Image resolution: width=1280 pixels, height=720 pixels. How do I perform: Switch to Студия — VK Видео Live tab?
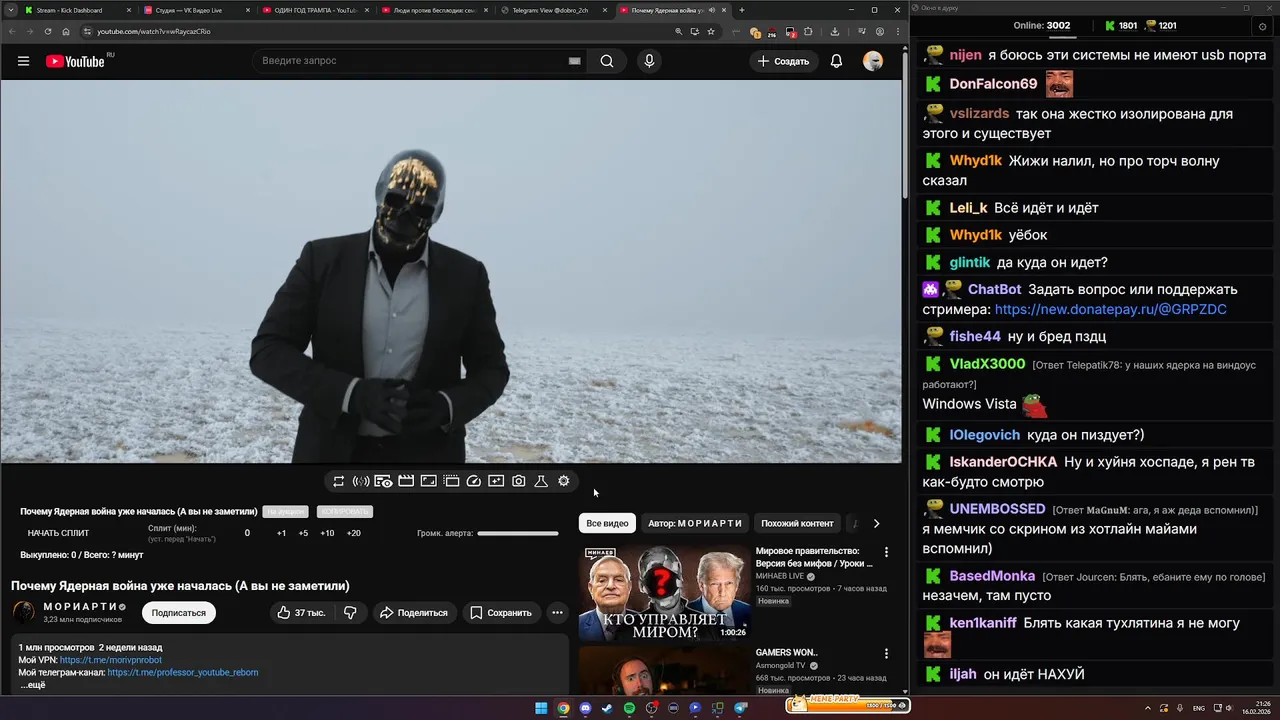click(x=197, y=10)
